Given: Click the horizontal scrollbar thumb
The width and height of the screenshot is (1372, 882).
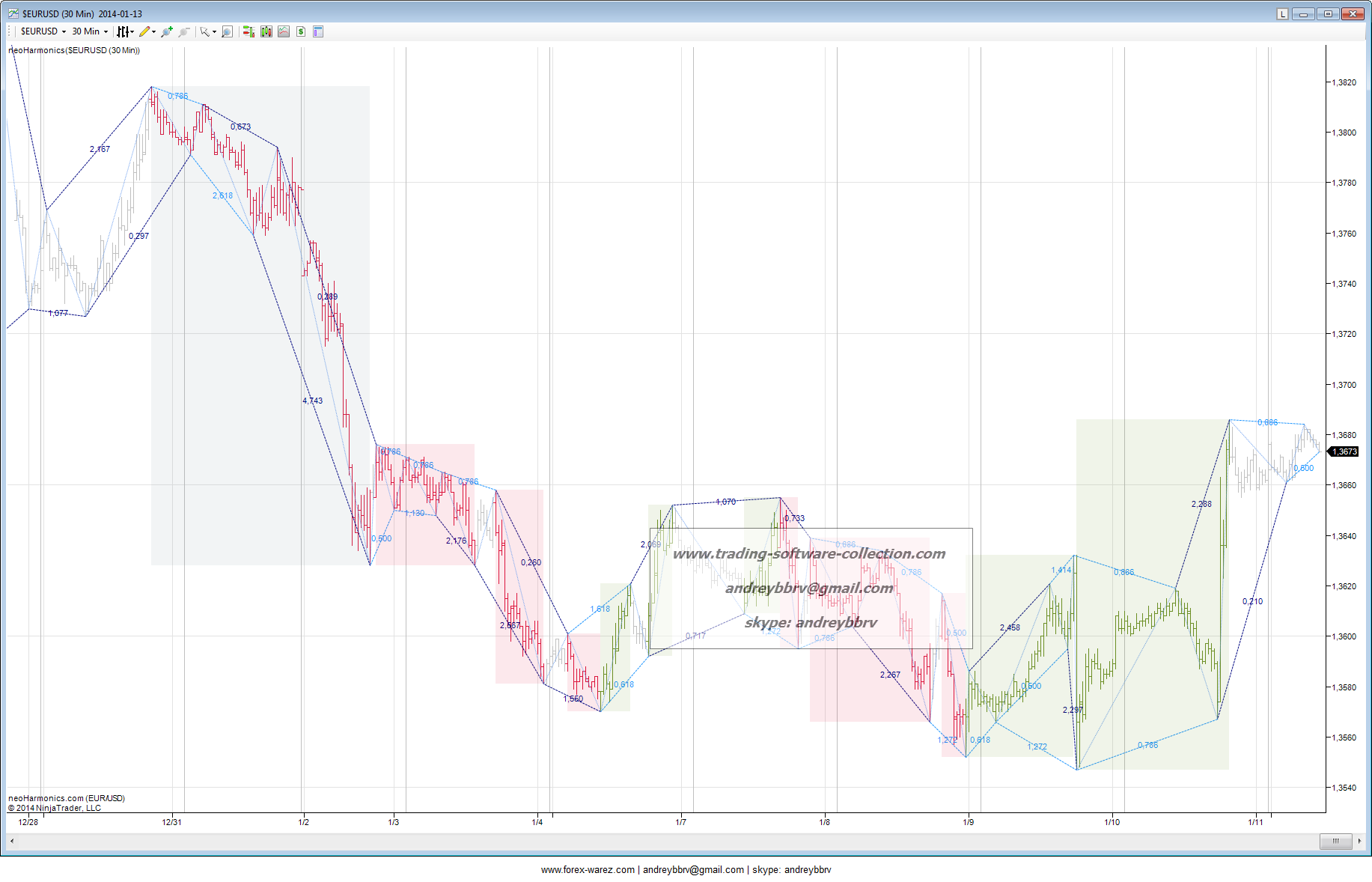Looking at the screenshot, I should [1335, 841].
